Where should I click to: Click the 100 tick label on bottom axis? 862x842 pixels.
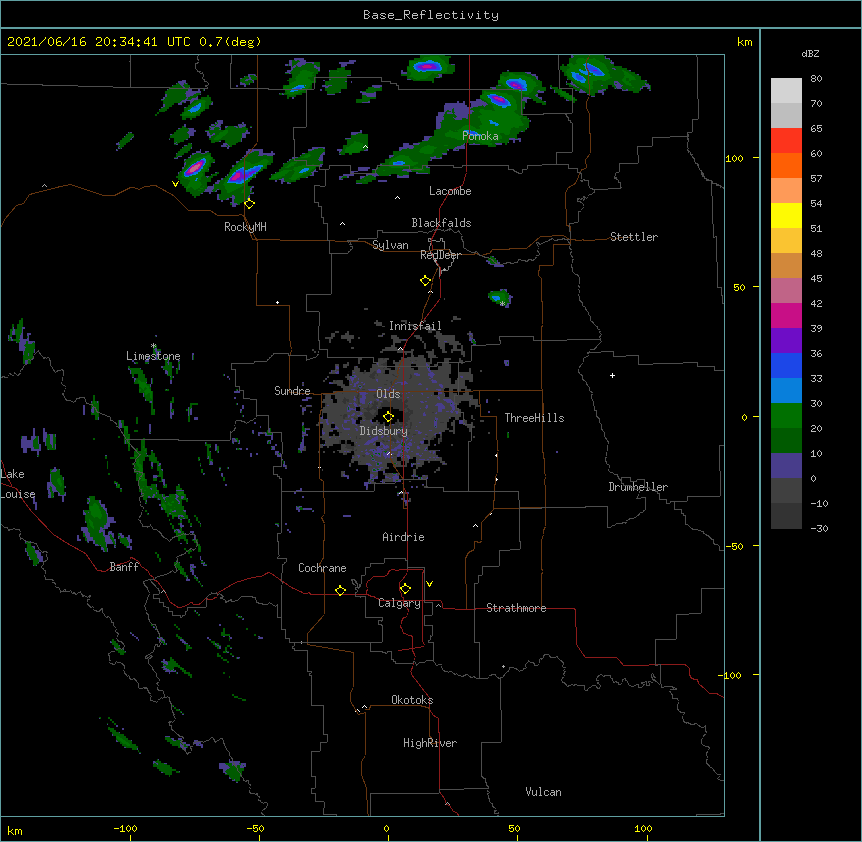point(643,828)
